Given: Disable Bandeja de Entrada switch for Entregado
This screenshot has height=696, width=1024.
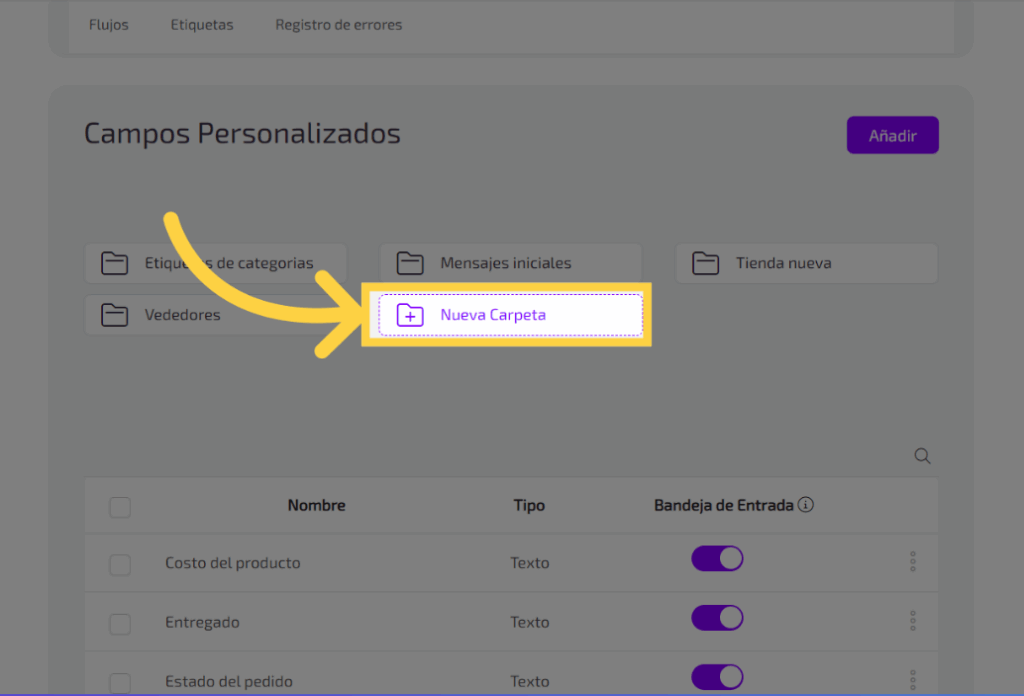Looking at the screenshot, I should point(717,618).
